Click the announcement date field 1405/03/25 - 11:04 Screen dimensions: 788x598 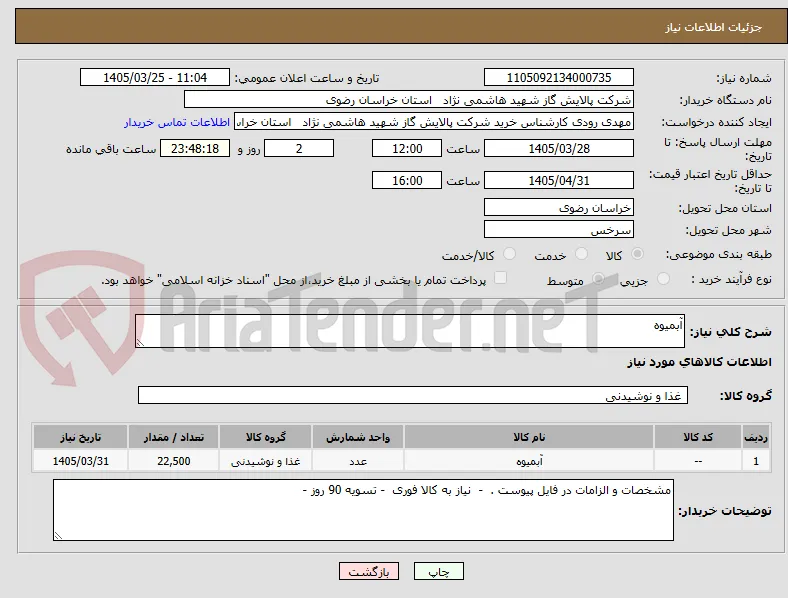155,77
